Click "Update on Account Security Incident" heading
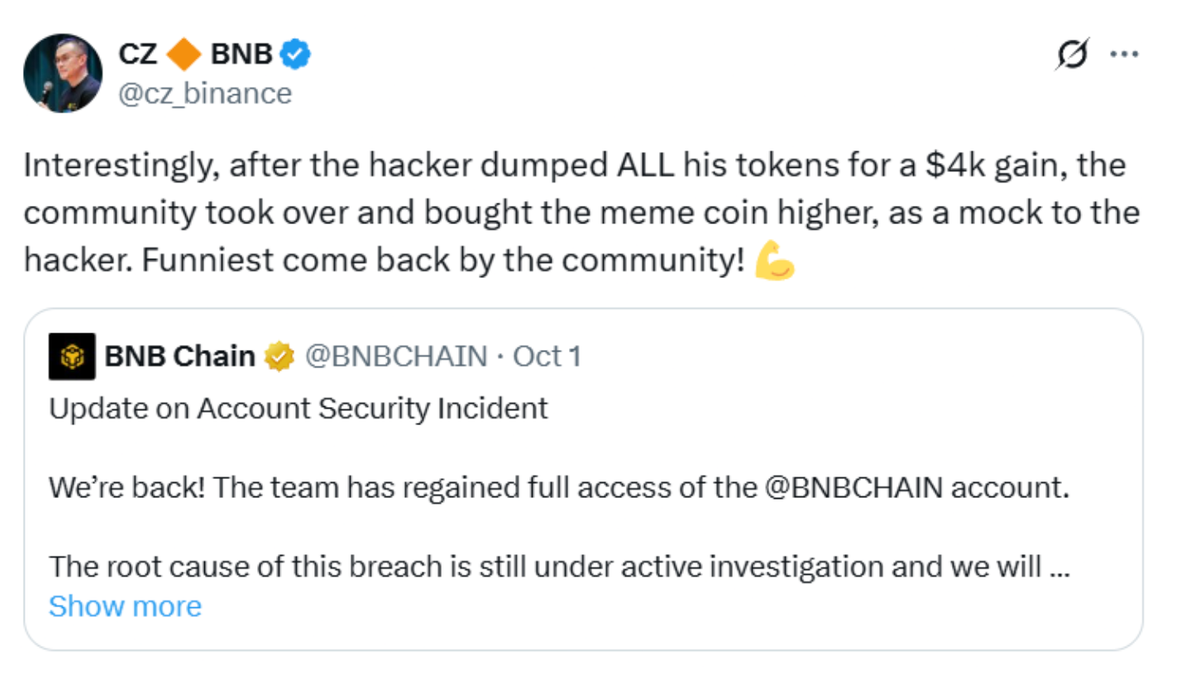 point(298,408)
